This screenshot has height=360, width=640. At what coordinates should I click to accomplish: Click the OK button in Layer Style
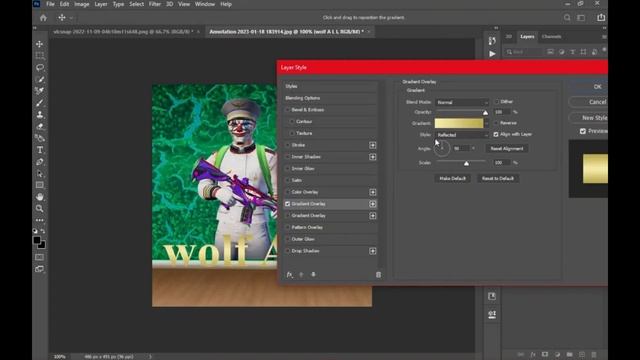point(597,87)
